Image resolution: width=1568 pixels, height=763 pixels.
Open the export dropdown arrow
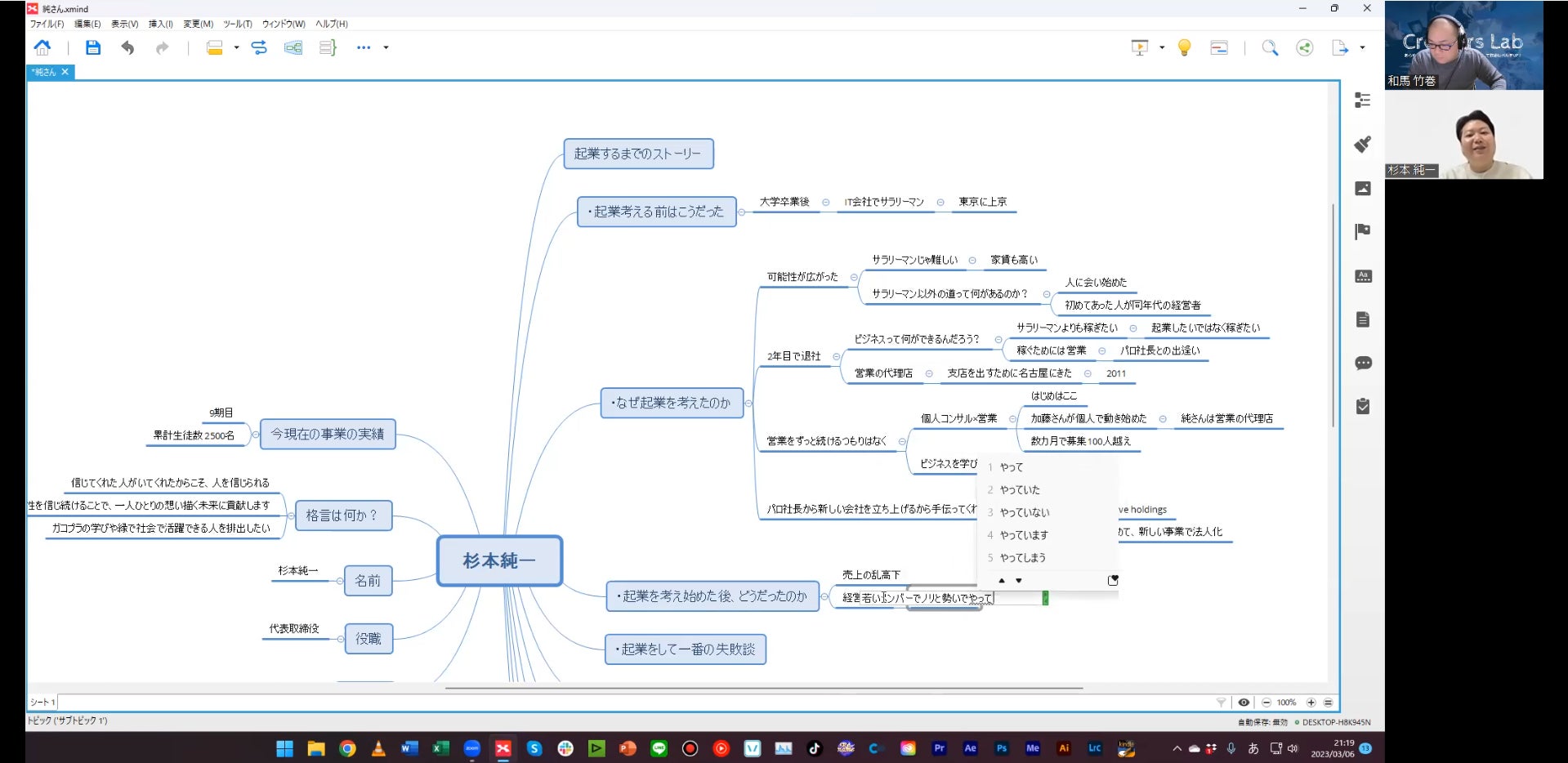tap(1362, 48)
